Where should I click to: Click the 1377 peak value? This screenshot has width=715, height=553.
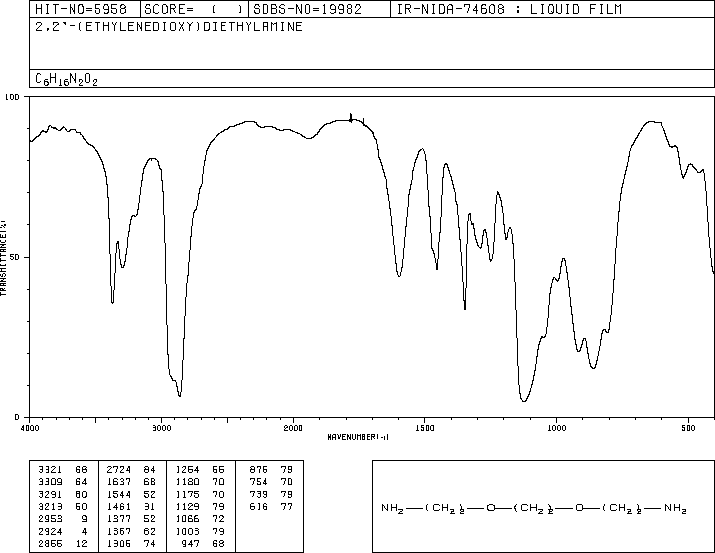[119, 519]
